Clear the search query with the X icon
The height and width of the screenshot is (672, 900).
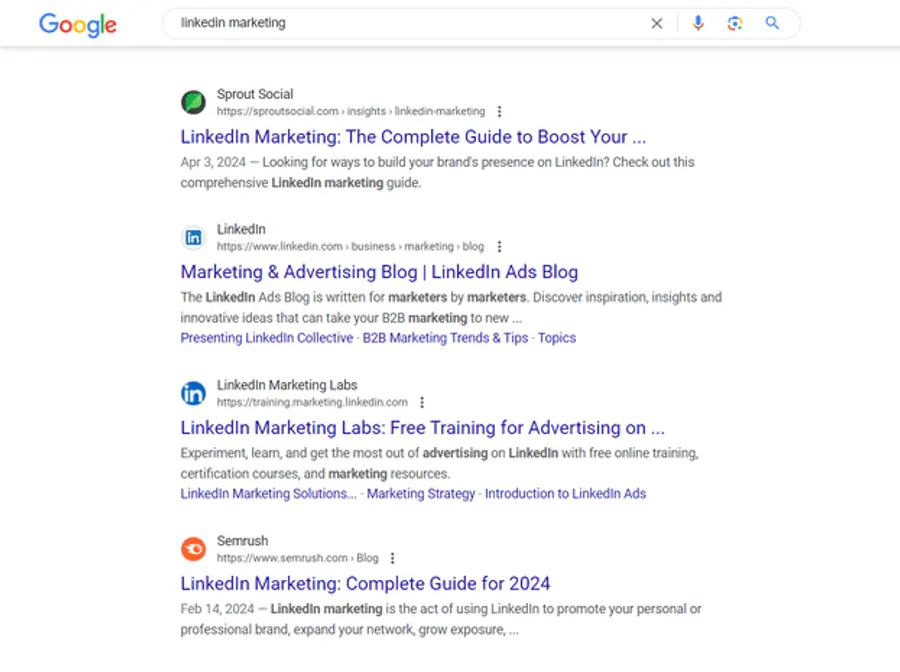coord(657,23)
